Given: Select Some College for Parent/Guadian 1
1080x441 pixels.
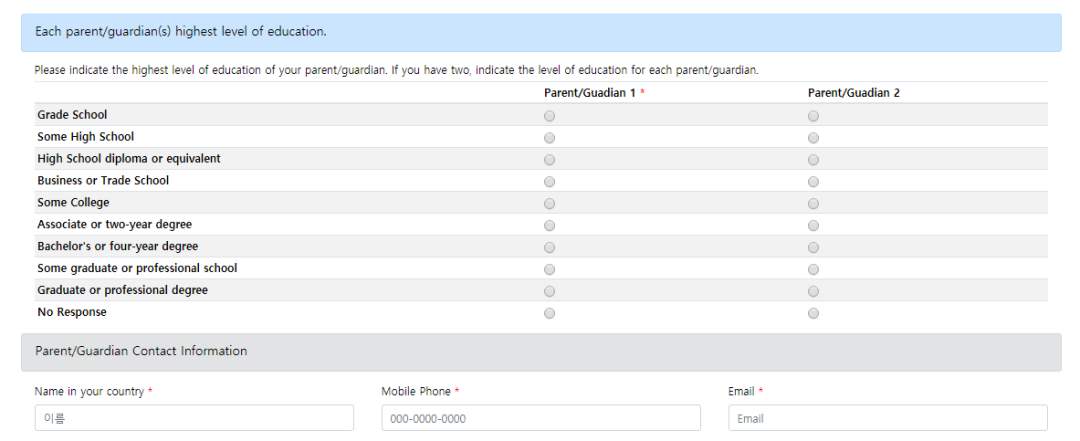Looking at the screenshot, I should (549, 204).
